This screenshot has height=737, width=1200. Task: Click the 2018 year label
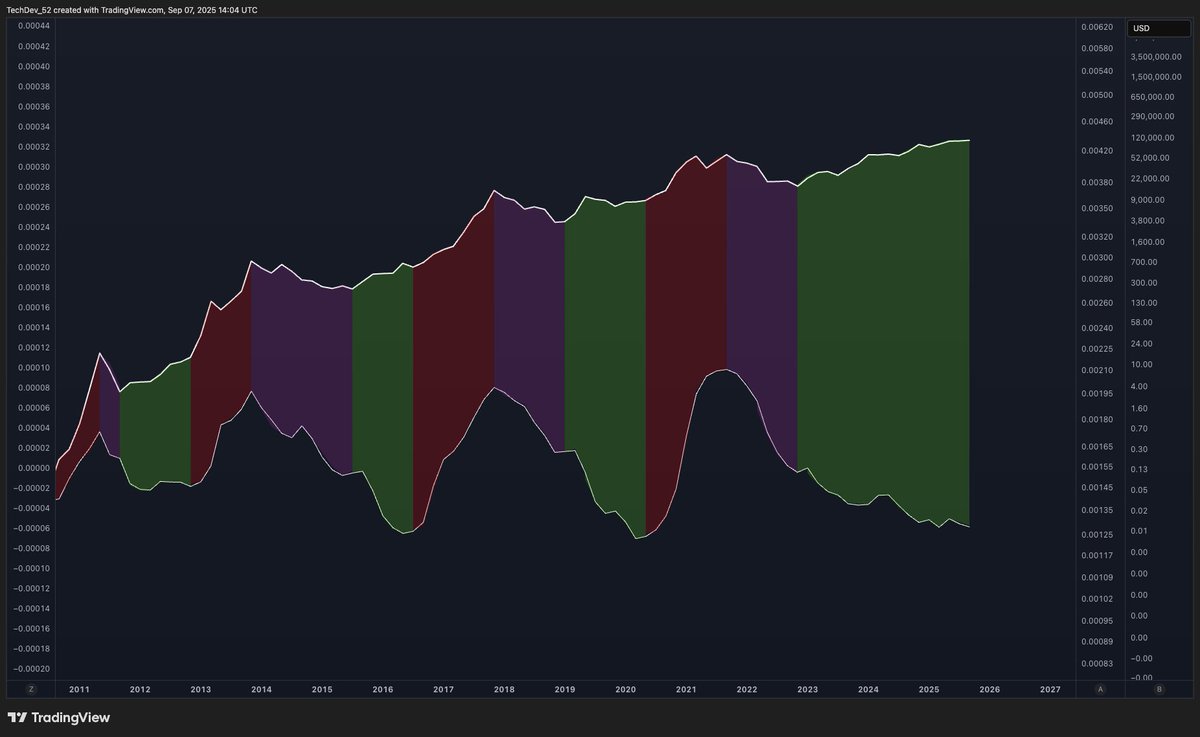coord(504,690)
